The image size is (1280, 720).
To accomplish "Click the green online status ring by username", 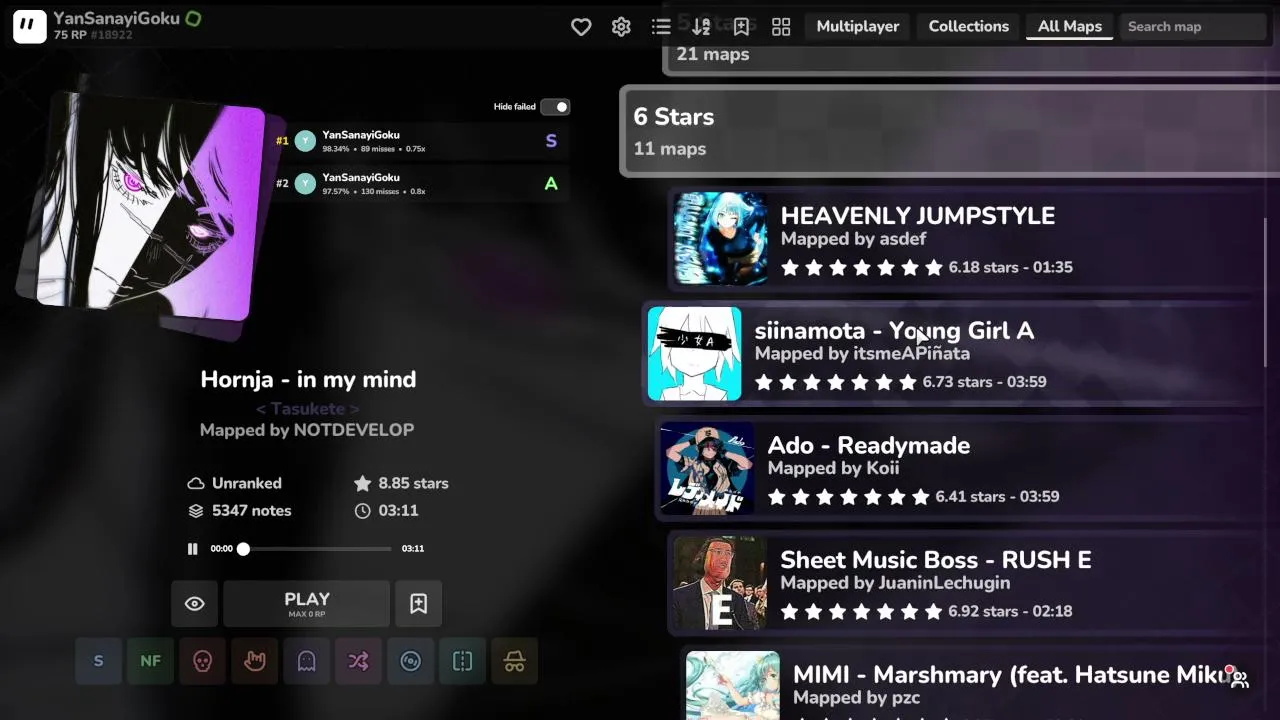I will (x=193, y=18).
